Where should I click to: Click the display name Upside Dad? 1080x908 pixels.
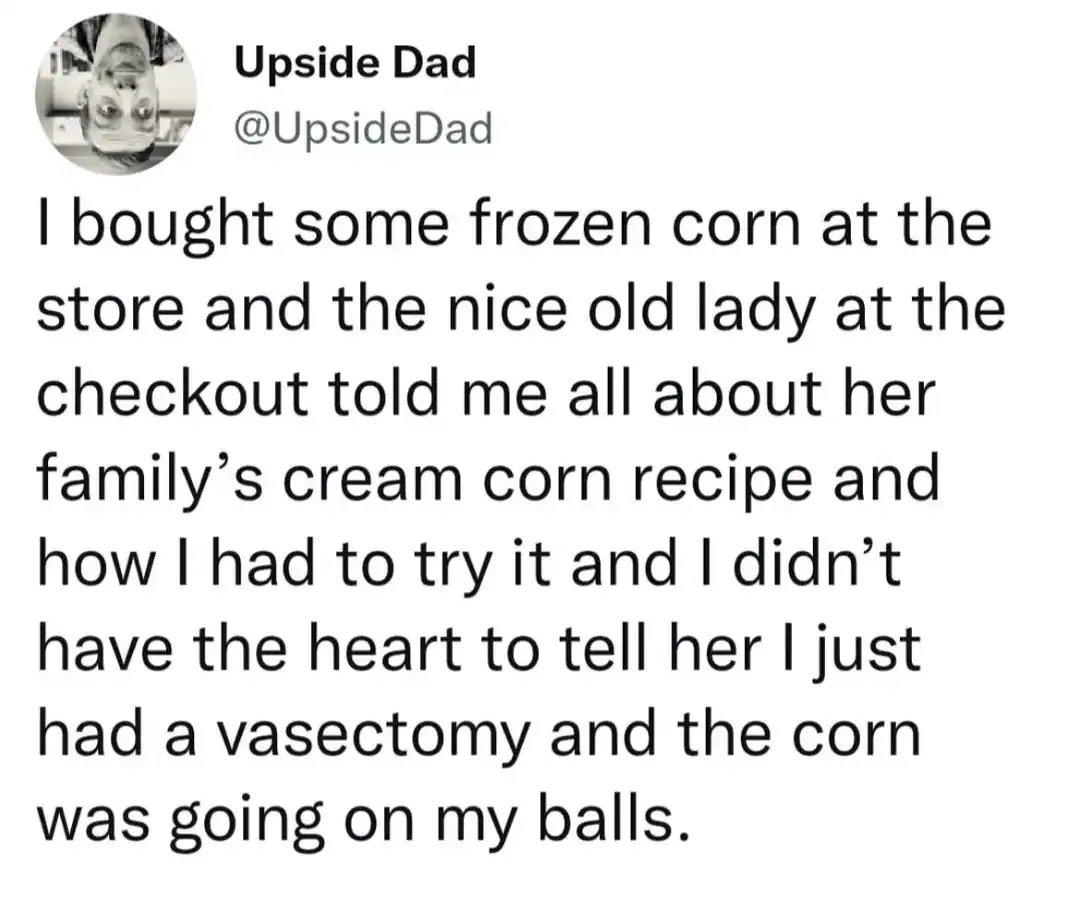coord(355,63)
